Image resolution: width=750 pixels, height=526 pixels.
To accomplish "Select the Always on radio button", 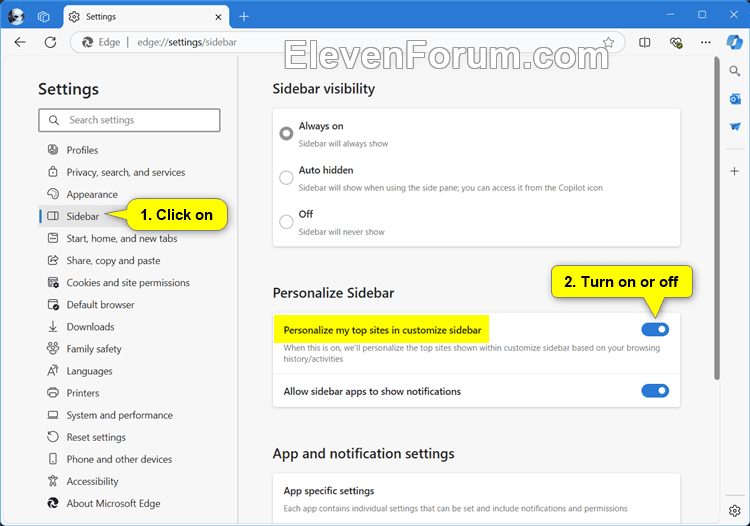I will tap(286, 133).
